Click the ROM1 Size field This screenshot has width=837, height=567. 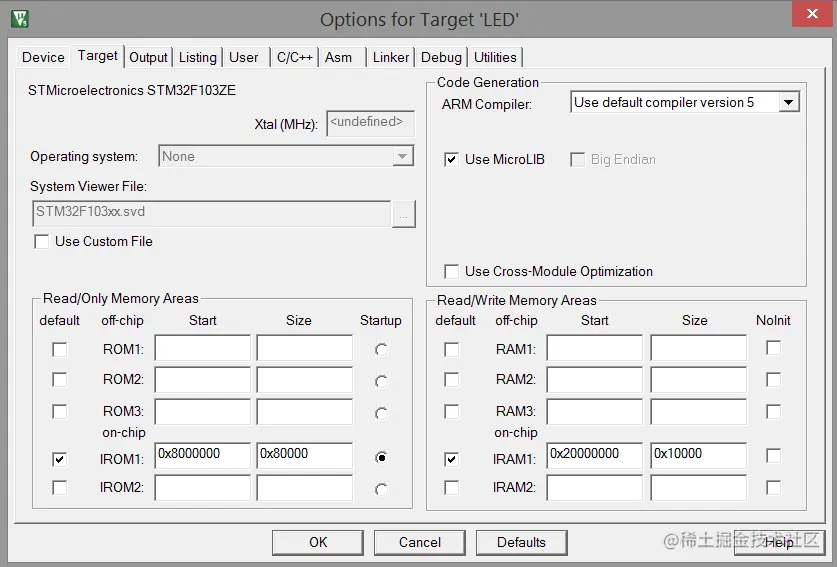coord(305,348)
